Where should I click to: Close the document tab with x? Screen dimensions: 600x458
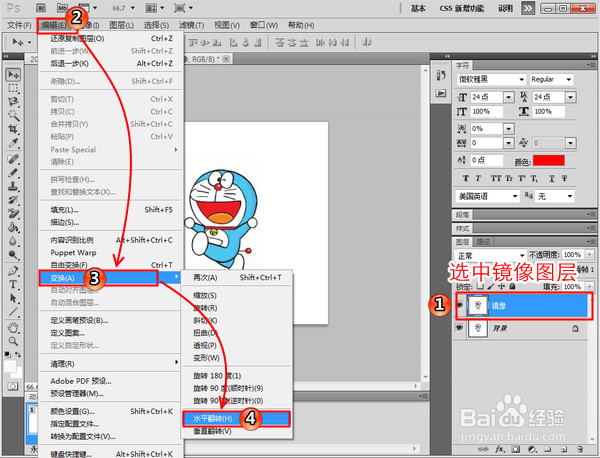pos(226,59)
